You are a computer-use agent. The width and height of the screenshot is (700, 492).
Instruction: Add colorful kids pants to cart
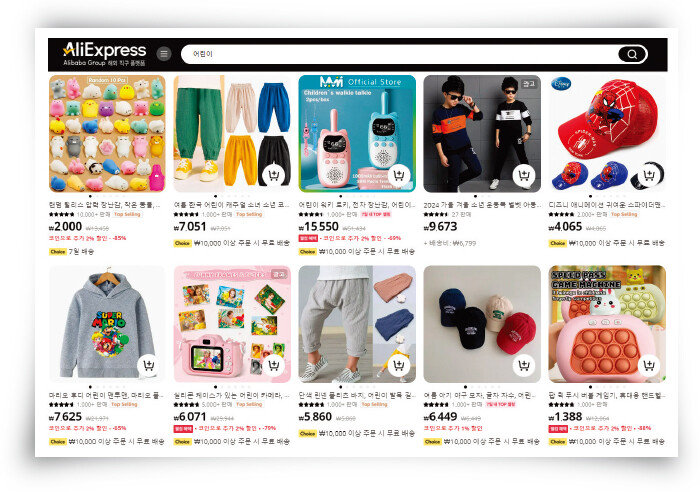click(274, 175)
